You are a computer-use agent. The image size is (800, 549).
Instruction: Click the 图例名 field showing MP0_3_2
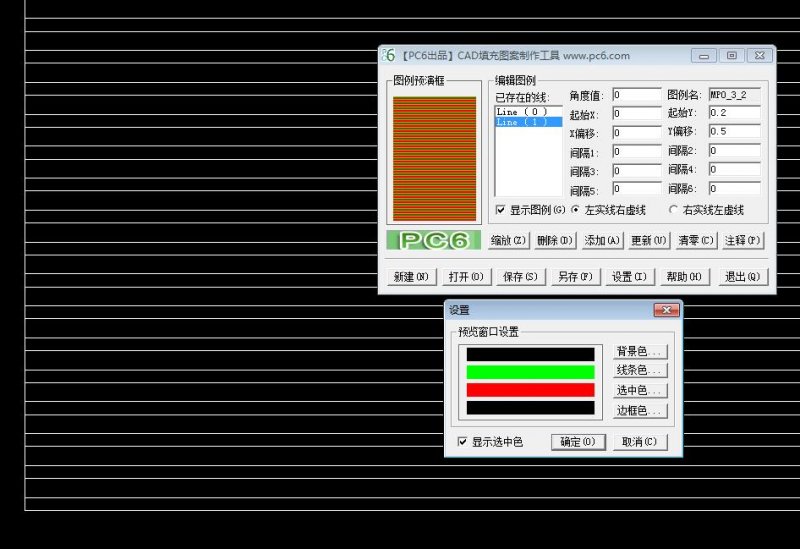click(x=735, y=95)
